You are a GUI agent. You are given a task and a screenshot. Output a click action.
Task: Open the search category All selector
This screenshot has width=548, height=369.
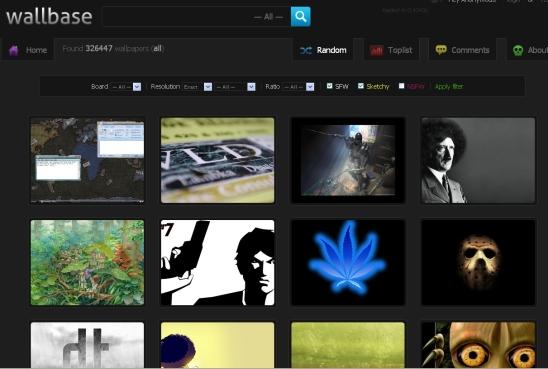coord(268,17)
